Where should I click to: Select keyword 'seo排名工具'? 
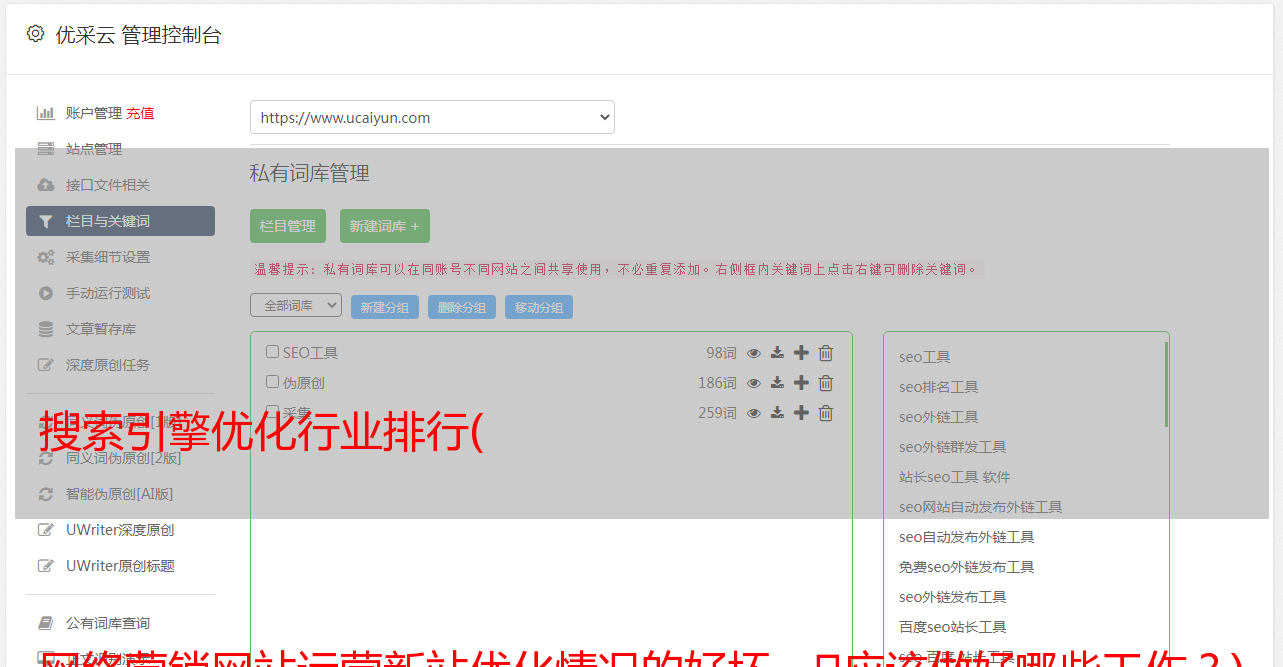coord(939,387)
